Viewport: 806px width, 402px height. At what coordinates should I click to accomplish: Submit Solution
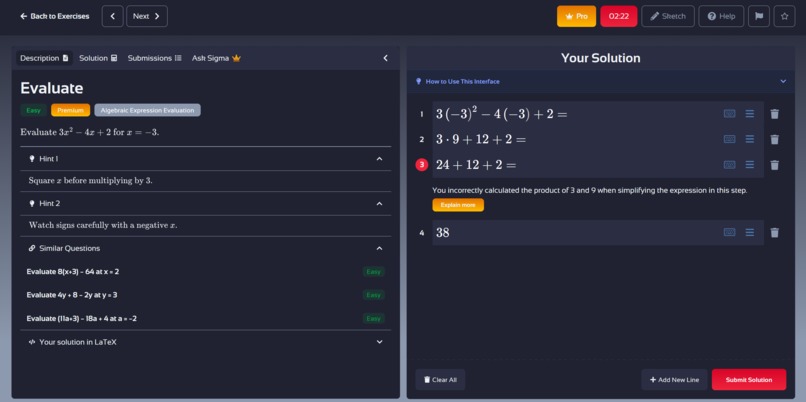pos(749,380)
